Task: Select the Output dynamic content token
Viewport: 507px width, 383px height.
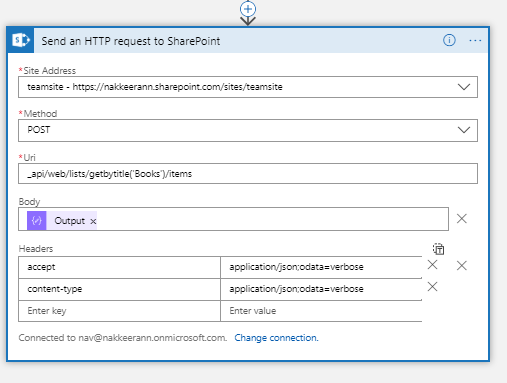Action: click(x=62, y=221)
